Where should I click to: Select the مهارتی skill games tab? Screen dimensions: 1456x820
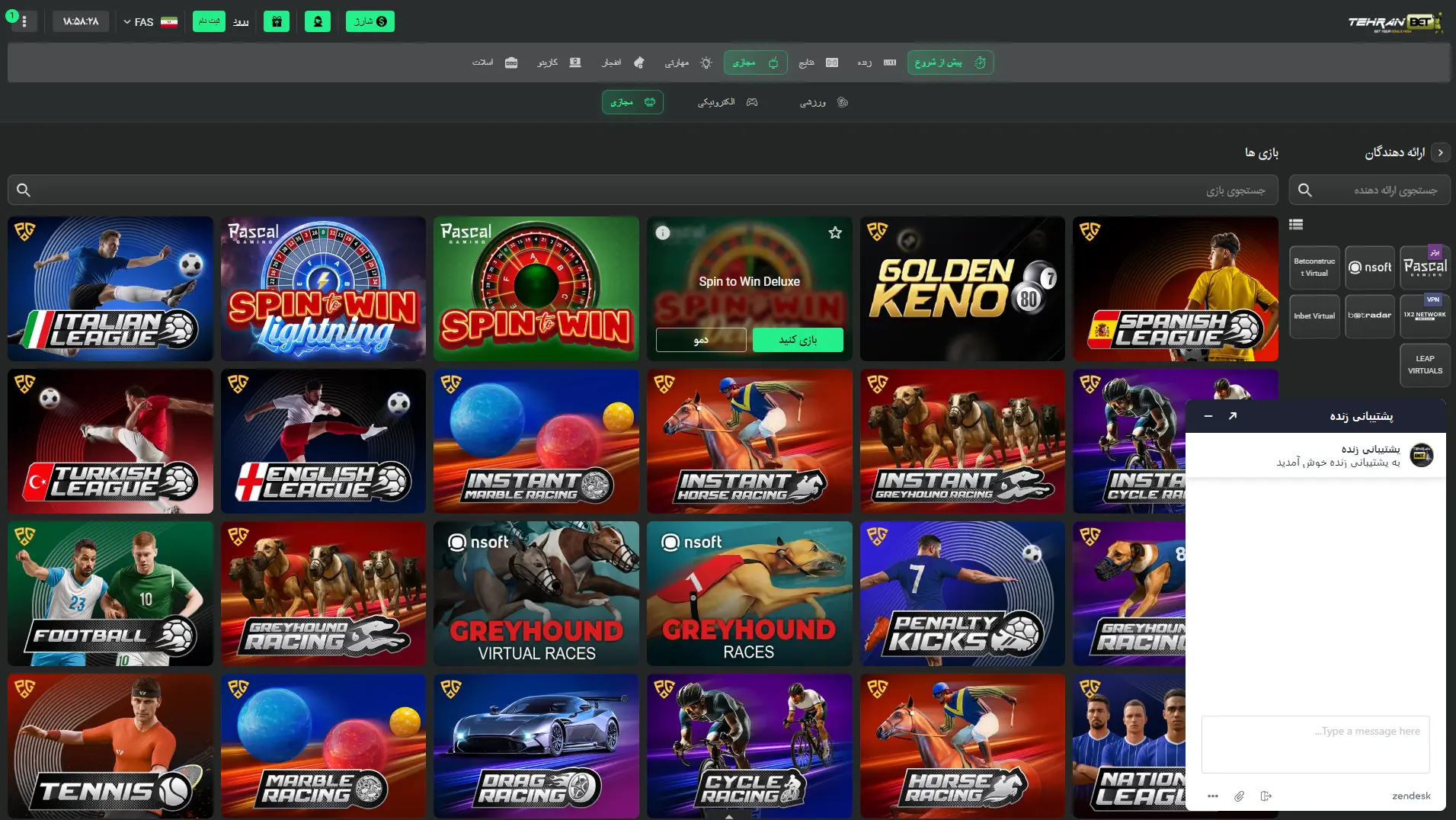tap(688, 62)
